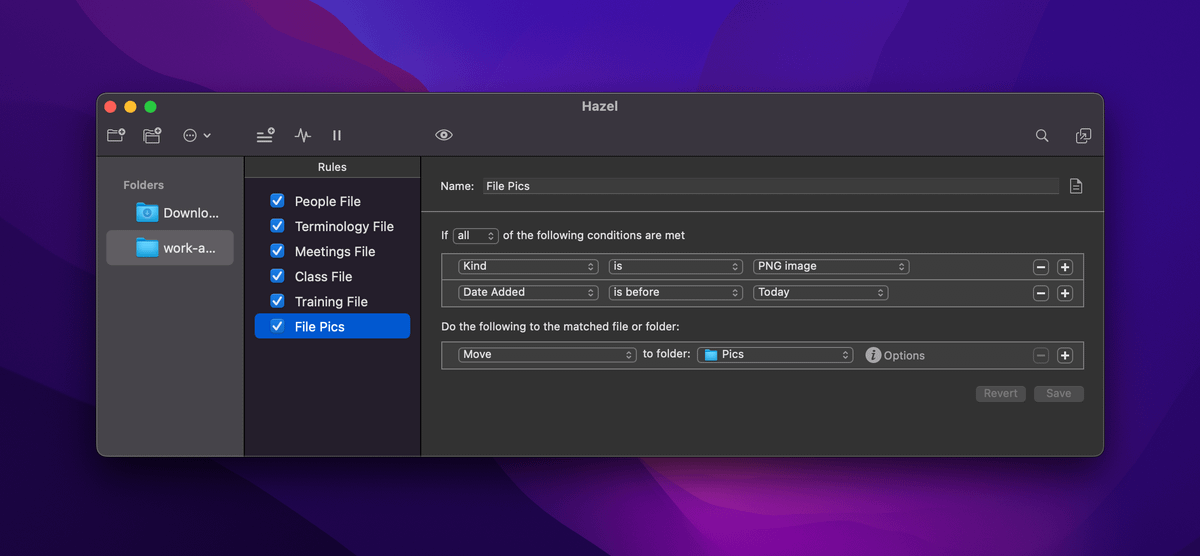This screenshot has width=1200, height=556.
Task: Select the Terminology File rule
Action: pos(344,226)
